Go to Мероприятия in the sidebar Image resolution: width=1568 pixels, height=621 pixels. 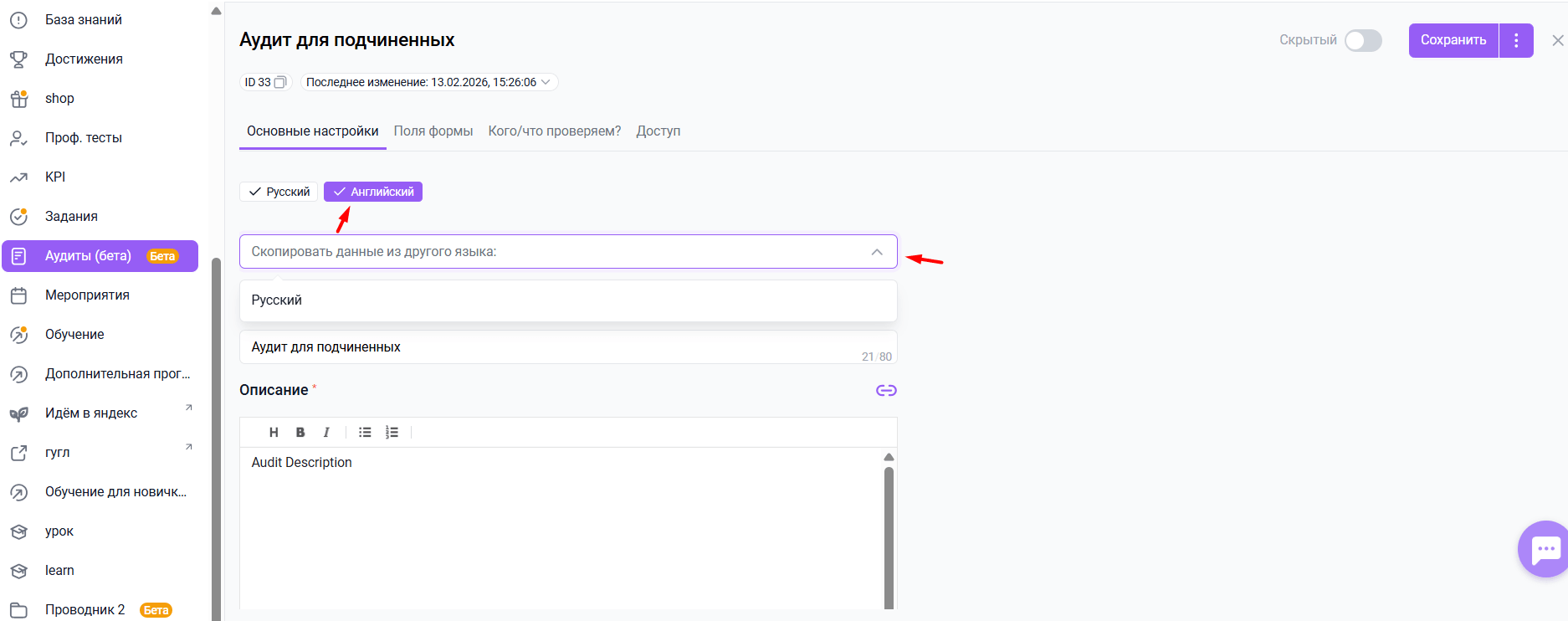(x=87, y=295)
